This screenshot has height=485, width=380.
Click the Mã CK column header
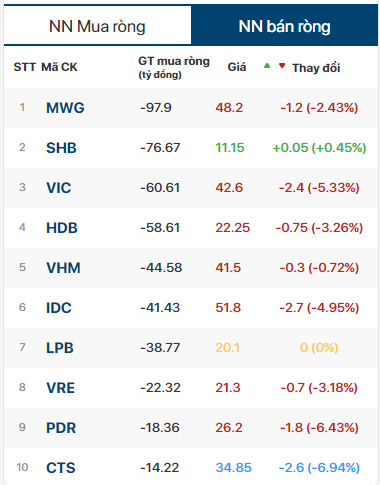click(59, 67)
